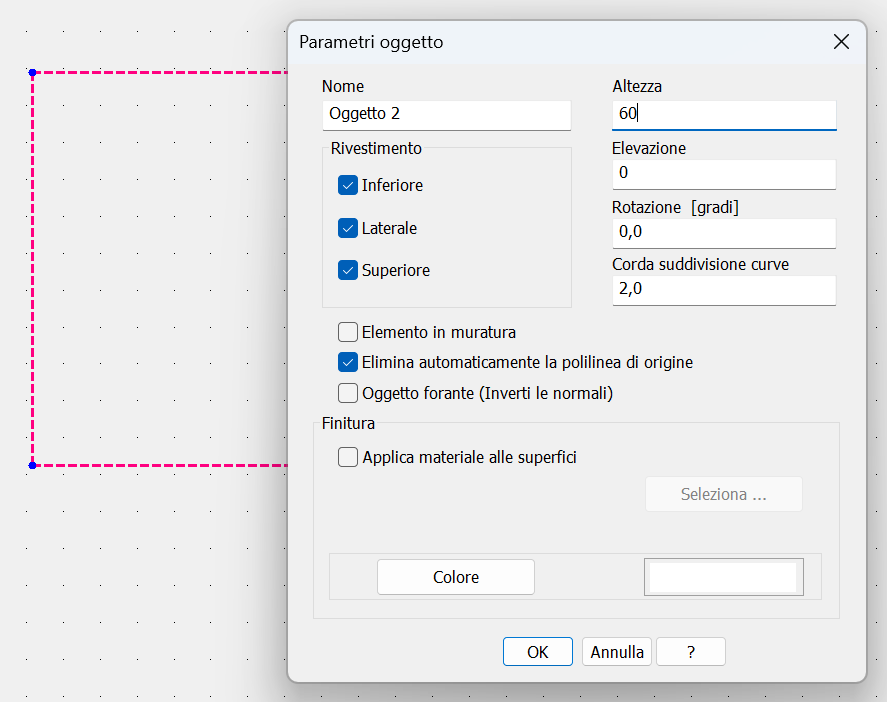887x702 pixels.
Task: Enable Elemento in muratura checkbox
Action: [347, 332]
